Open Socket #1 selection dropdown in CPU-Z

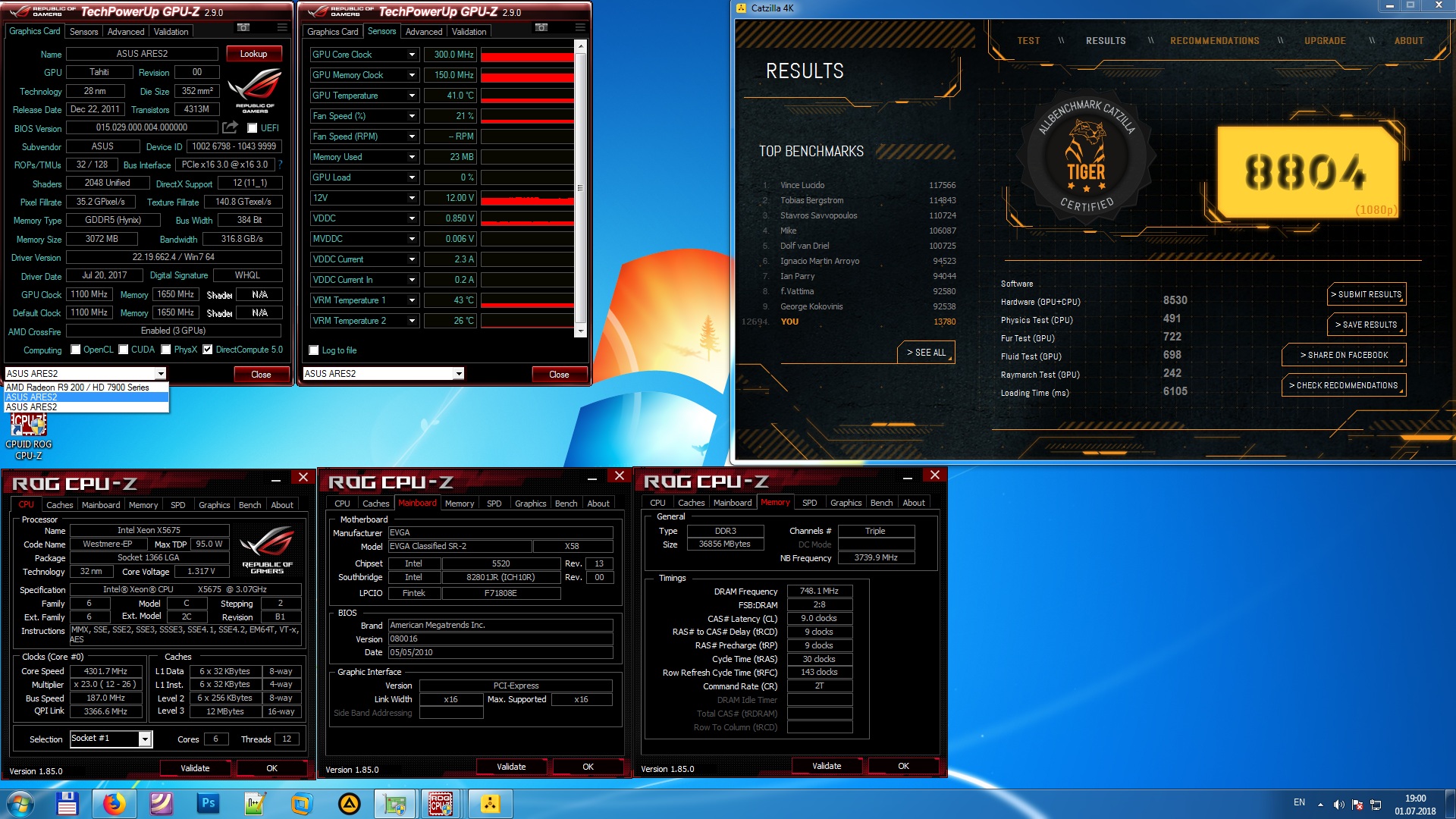[145, 739]
